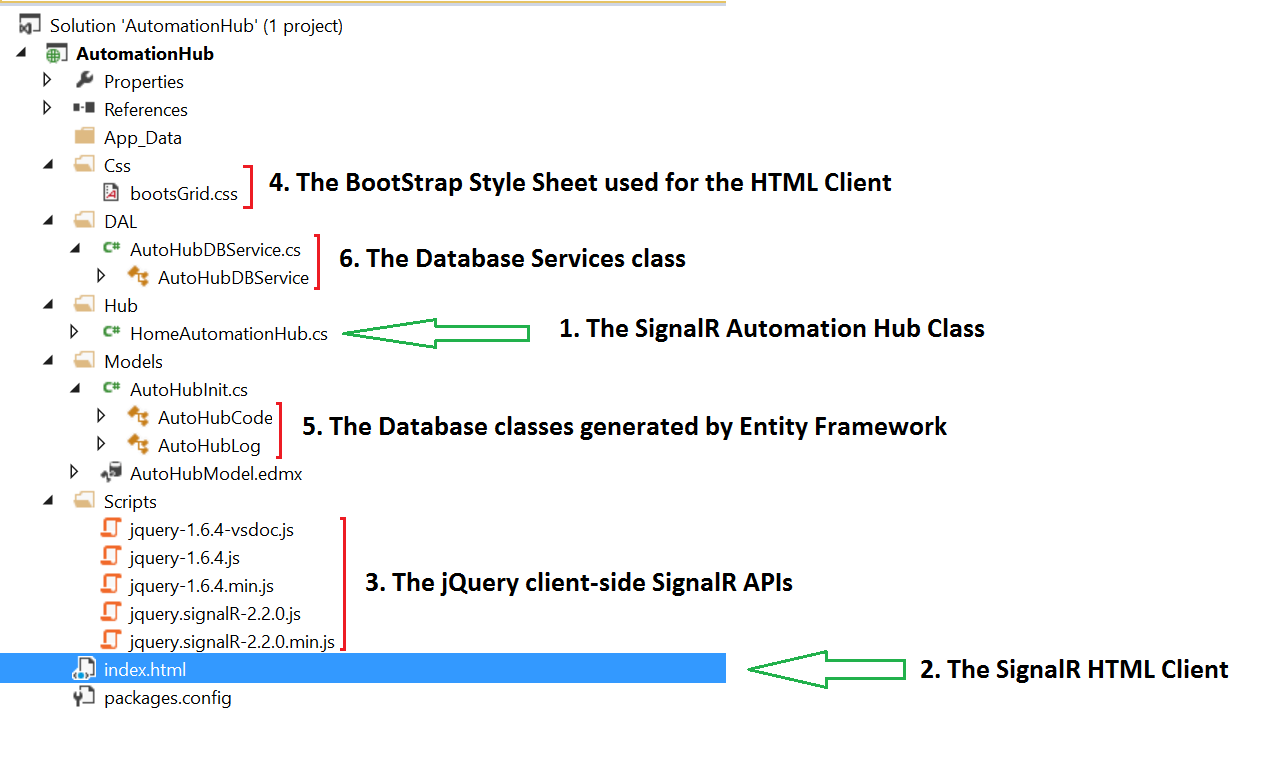Click the C# icon next to HomeAutomationHub.cs
This screenshot has width=1270, height=770.
pos(111,333)
